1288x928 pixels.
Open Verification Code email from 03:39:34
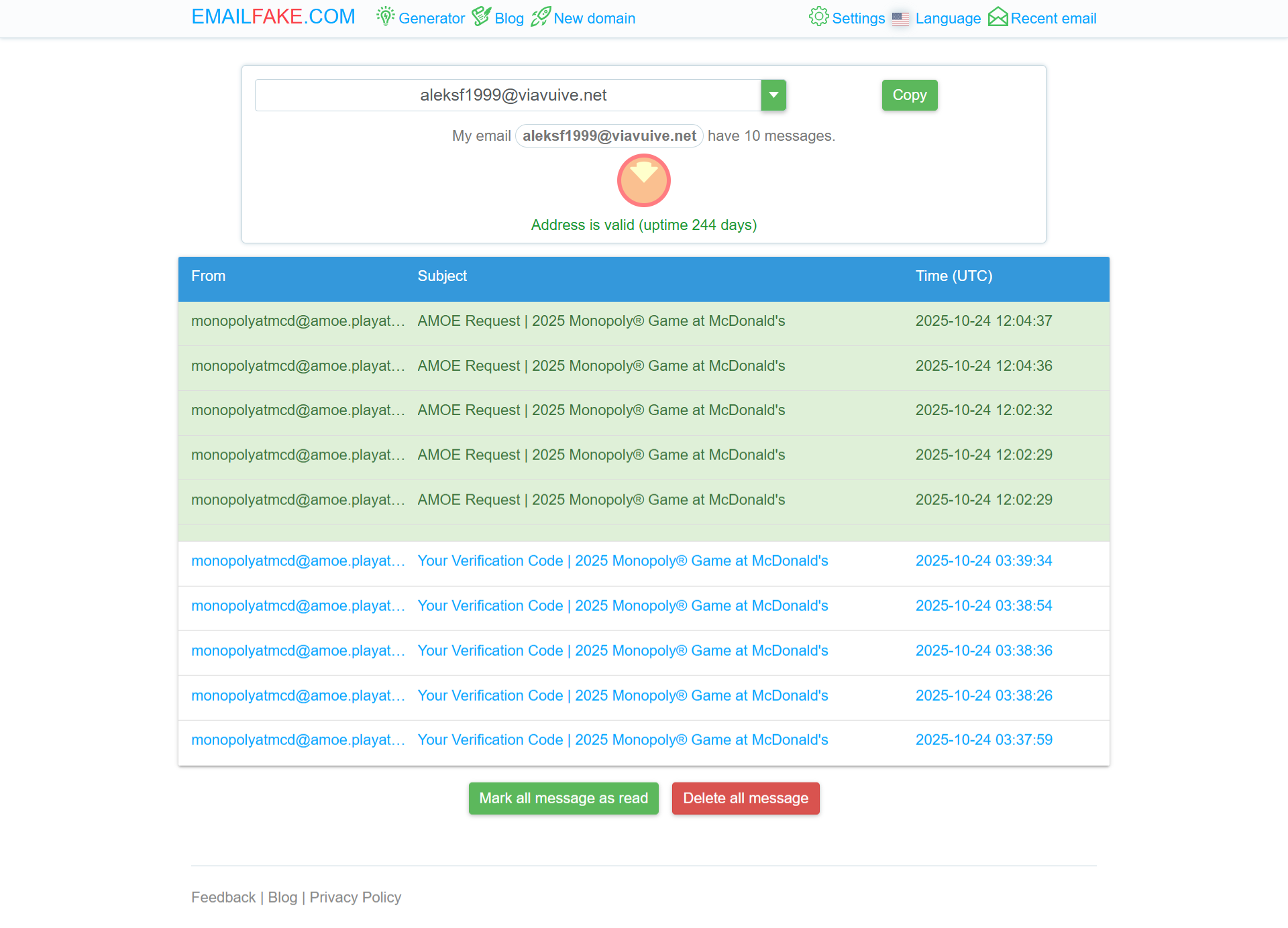click(x=623, y=561)
